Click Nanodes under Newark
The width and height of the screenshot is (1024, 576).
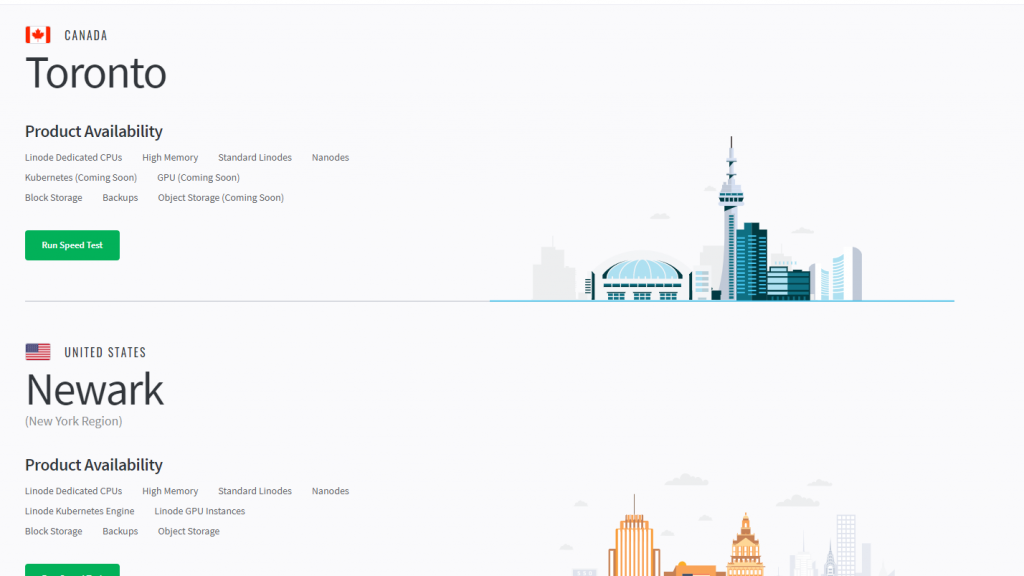tap(330, 491)
